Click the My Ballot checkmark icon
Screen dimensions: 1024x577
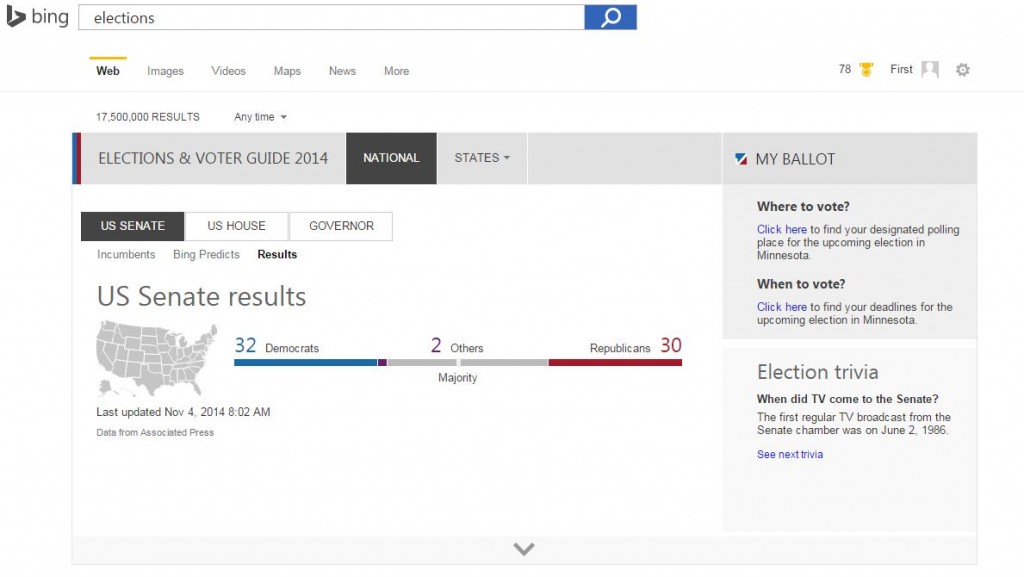coord(741,159)
